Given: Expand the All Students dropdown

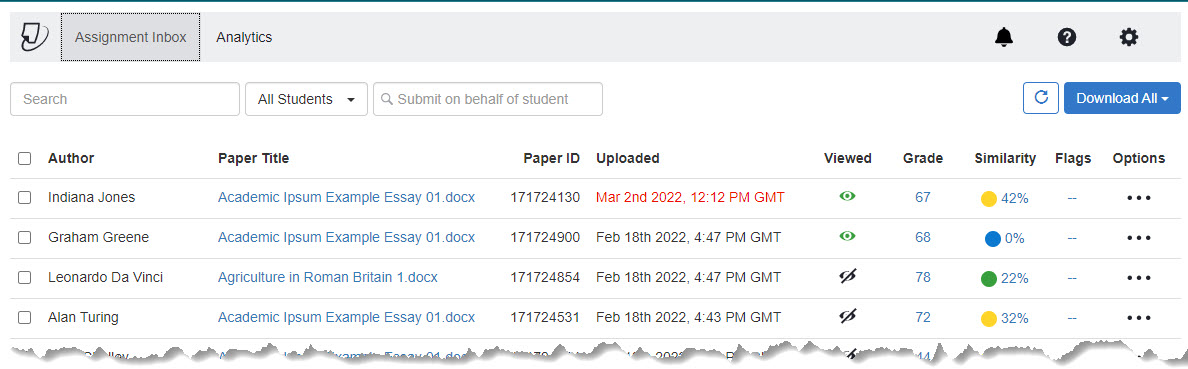Looking at the screenshot, I should pos(306,99).
